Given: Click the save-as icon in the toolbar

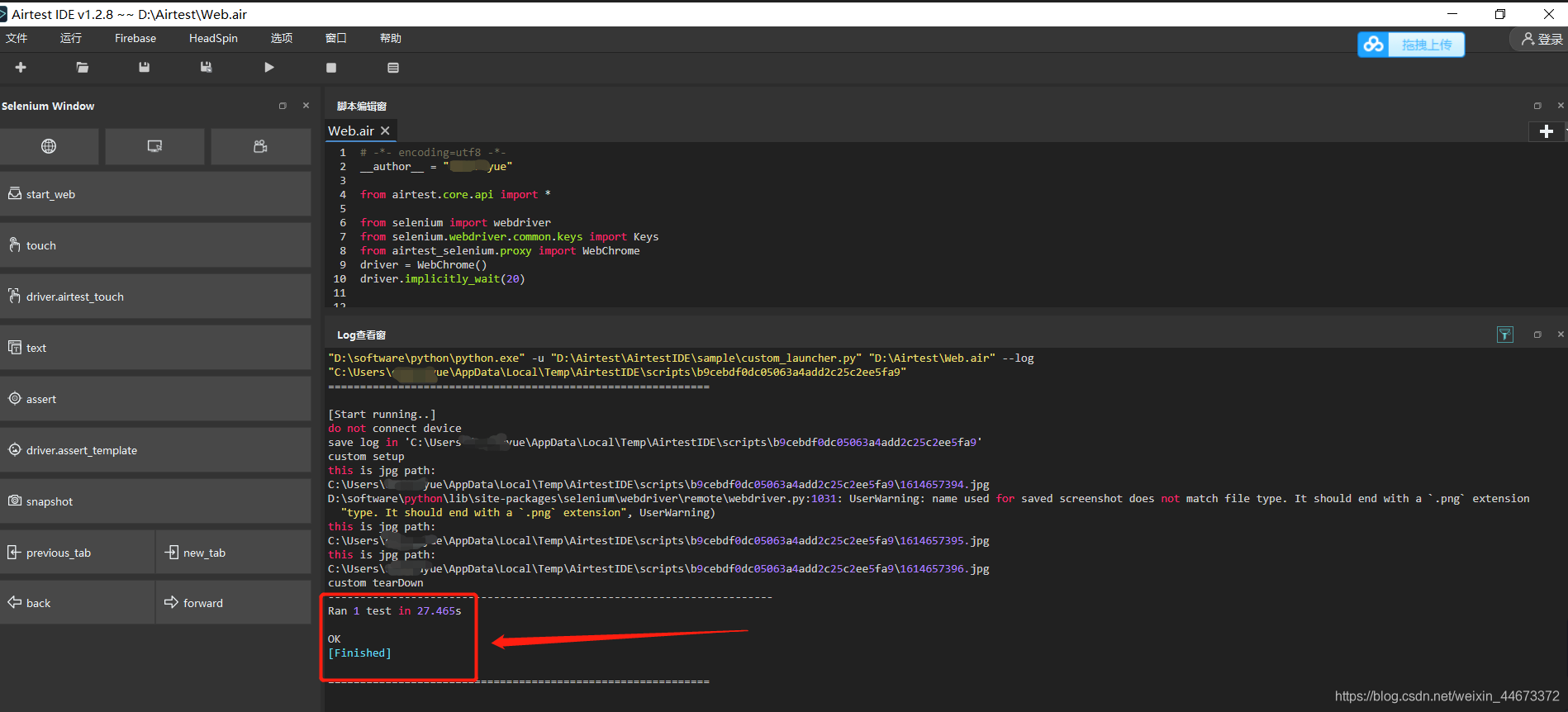Looking at the screenshot, I should [207, 68].
